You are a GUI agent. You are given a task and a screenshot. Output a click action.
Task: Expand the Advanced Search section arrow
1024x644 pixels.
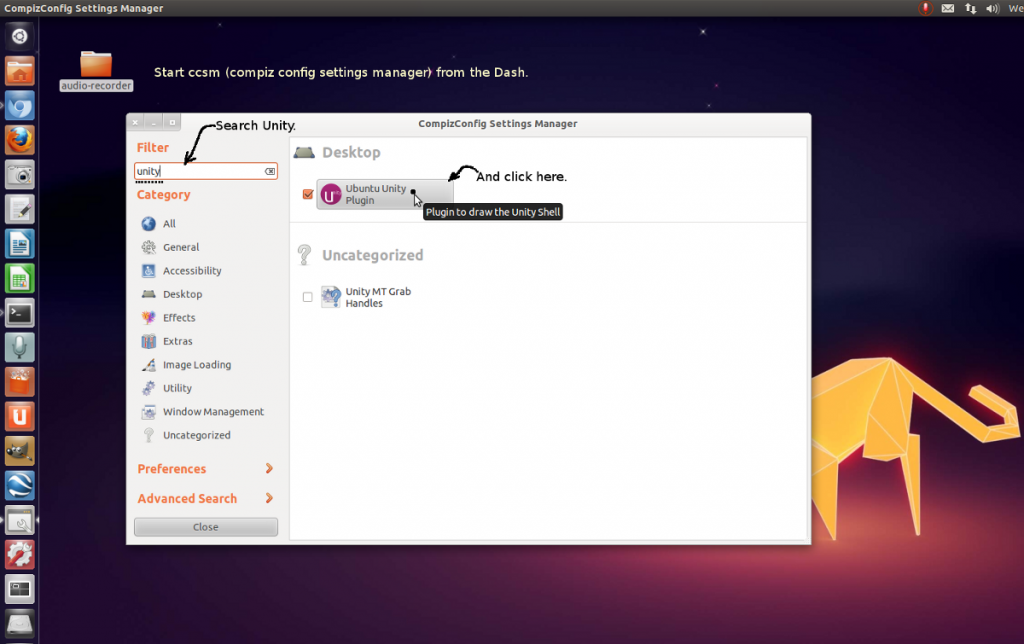click(269, 498)
